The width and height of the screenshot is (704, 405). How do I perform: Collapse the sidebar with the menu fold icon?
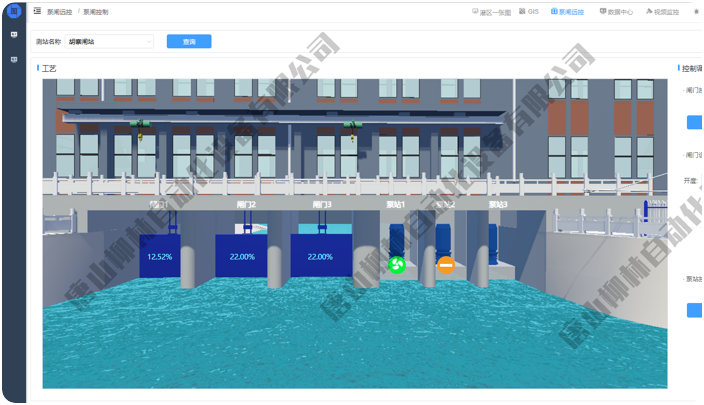coord(37,12)
